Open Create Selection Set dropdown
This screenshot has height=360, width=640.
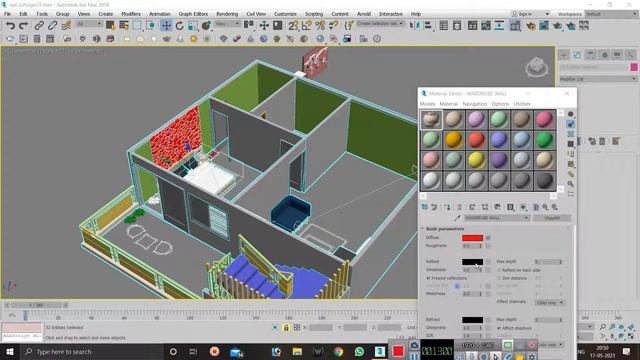tap(380, 24)
